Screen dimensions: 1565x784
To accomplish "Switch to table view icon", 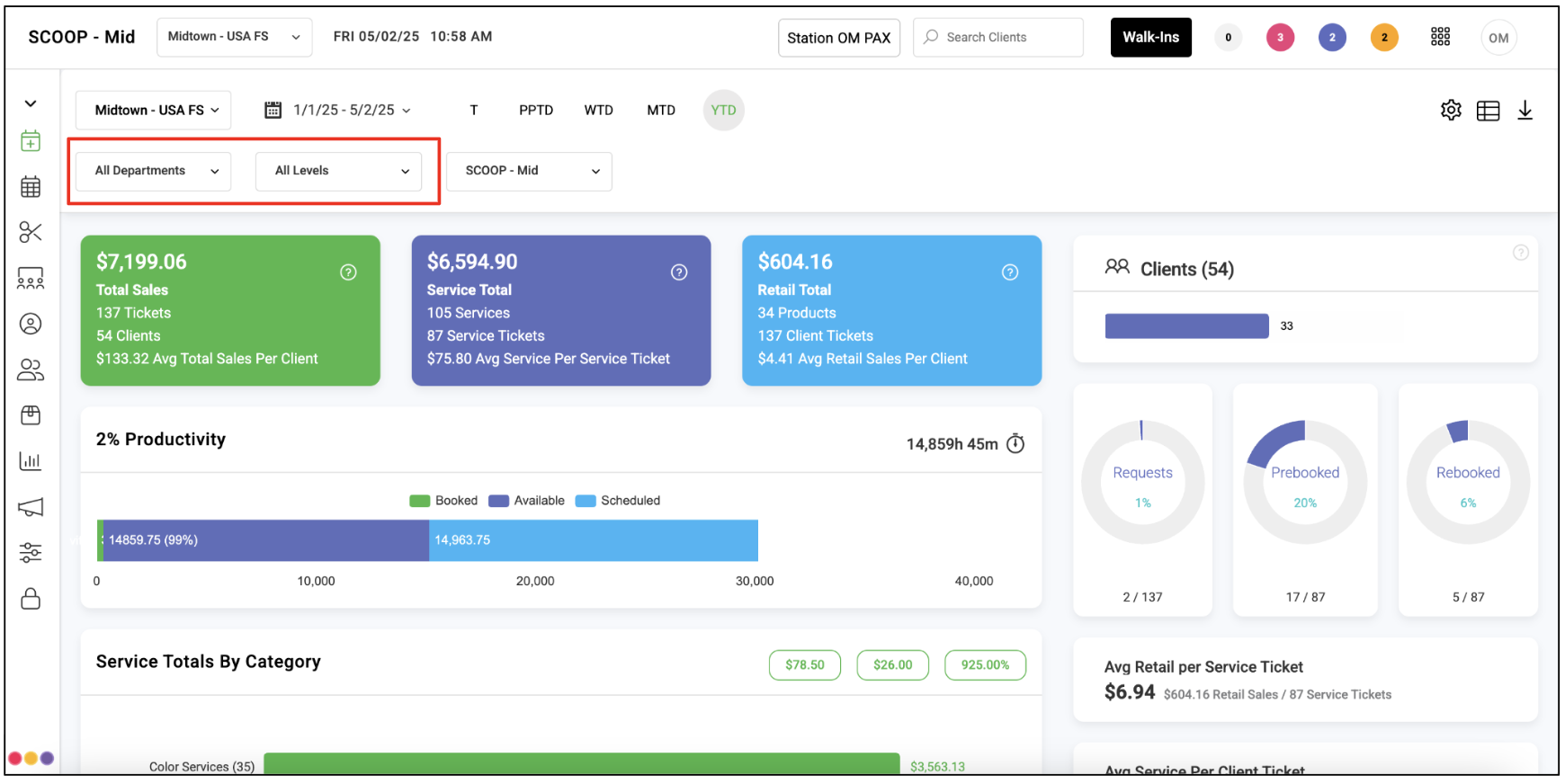I will click(1488, 111).
